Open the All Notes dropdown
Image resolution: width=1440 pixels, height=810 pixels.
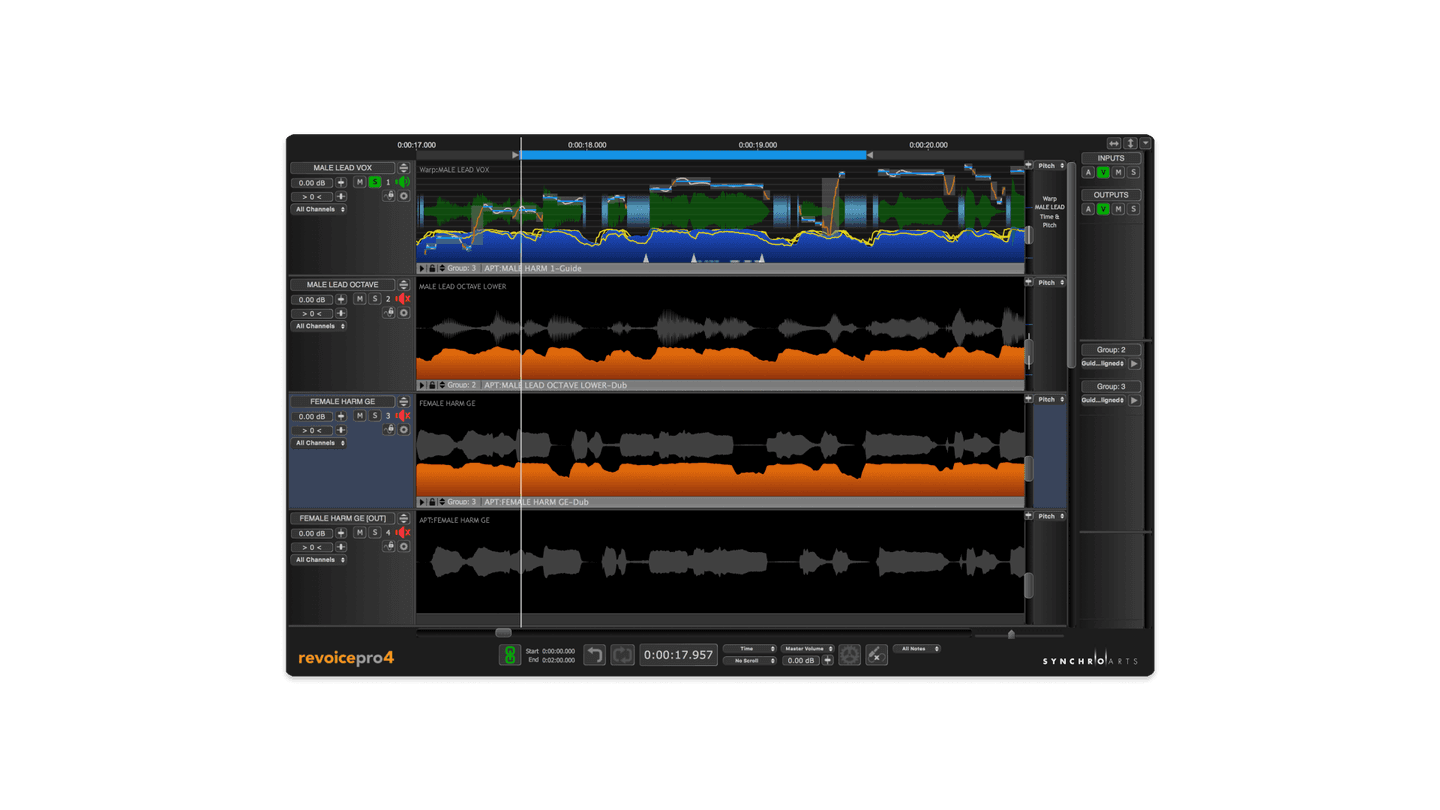point(917,649)
